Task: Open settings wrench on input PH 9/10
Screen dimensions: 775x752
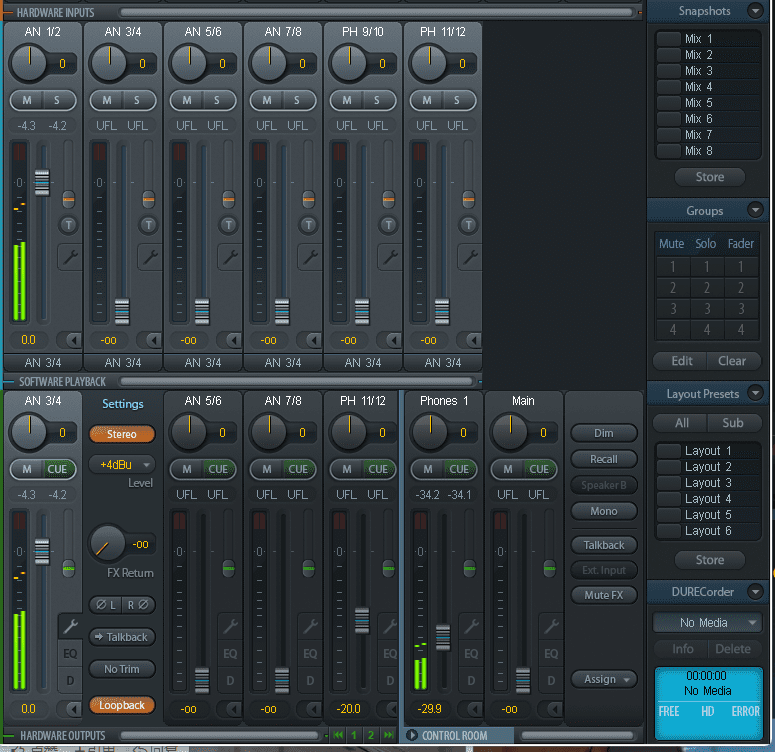Action: click(x=390, y=257)
